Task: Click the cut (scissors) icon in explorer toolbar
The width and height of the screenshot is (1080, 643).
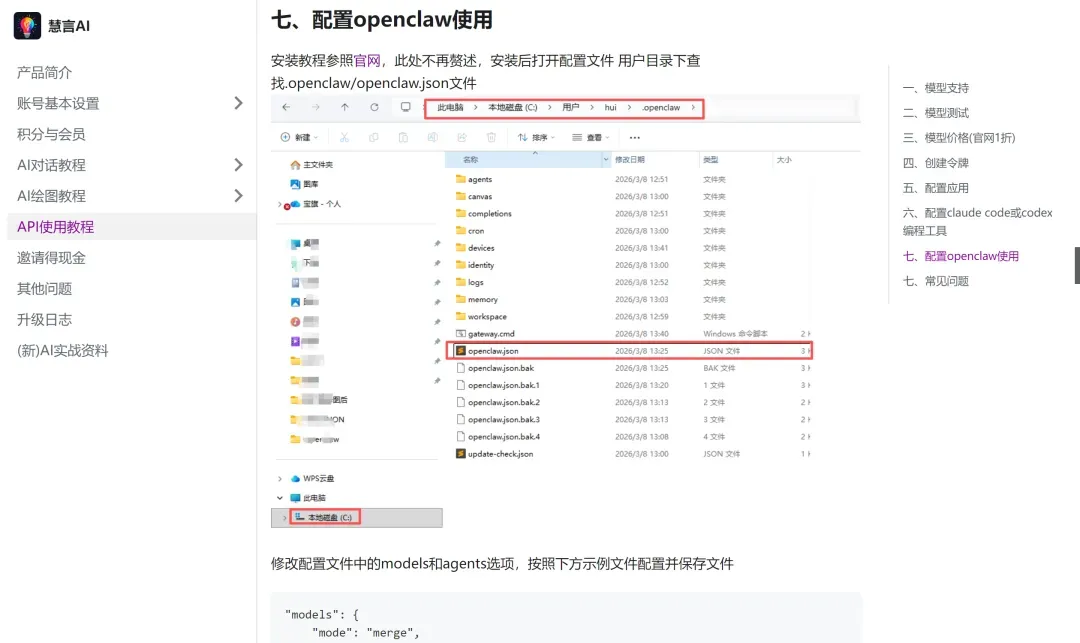Action: click(344, 138)
